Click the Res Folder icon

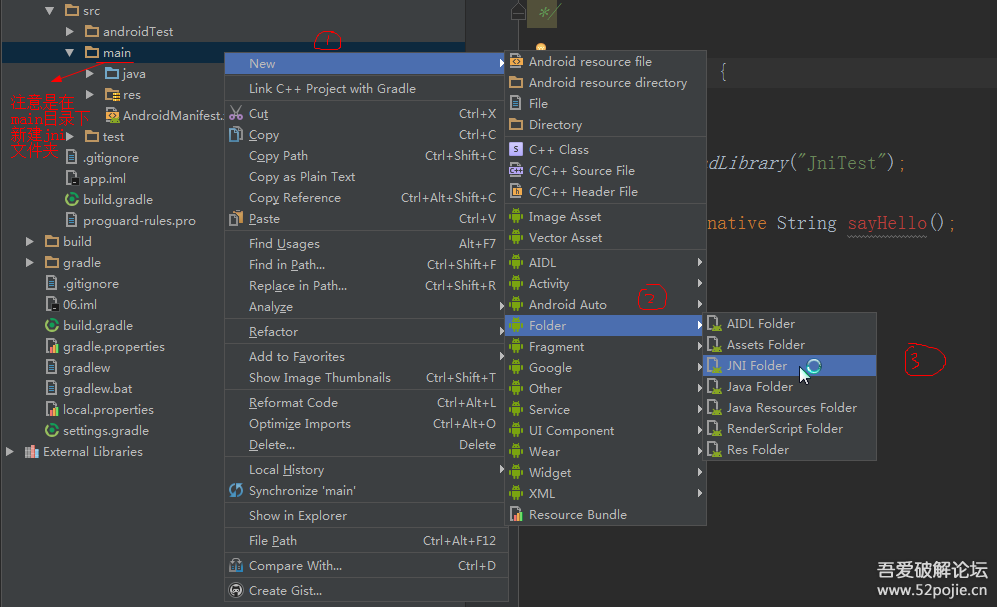[x=714, y=449]
